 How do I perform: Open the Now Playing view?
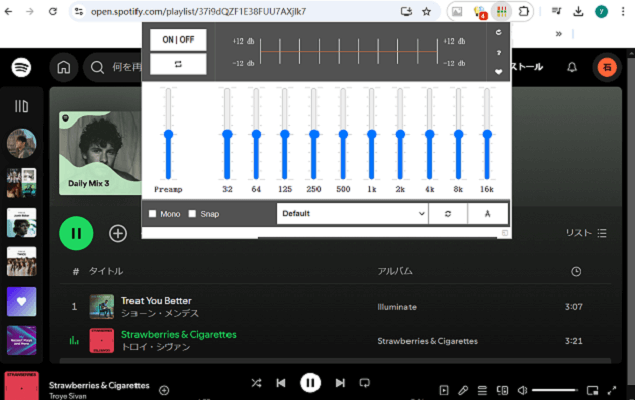click(x=444, y=390)
